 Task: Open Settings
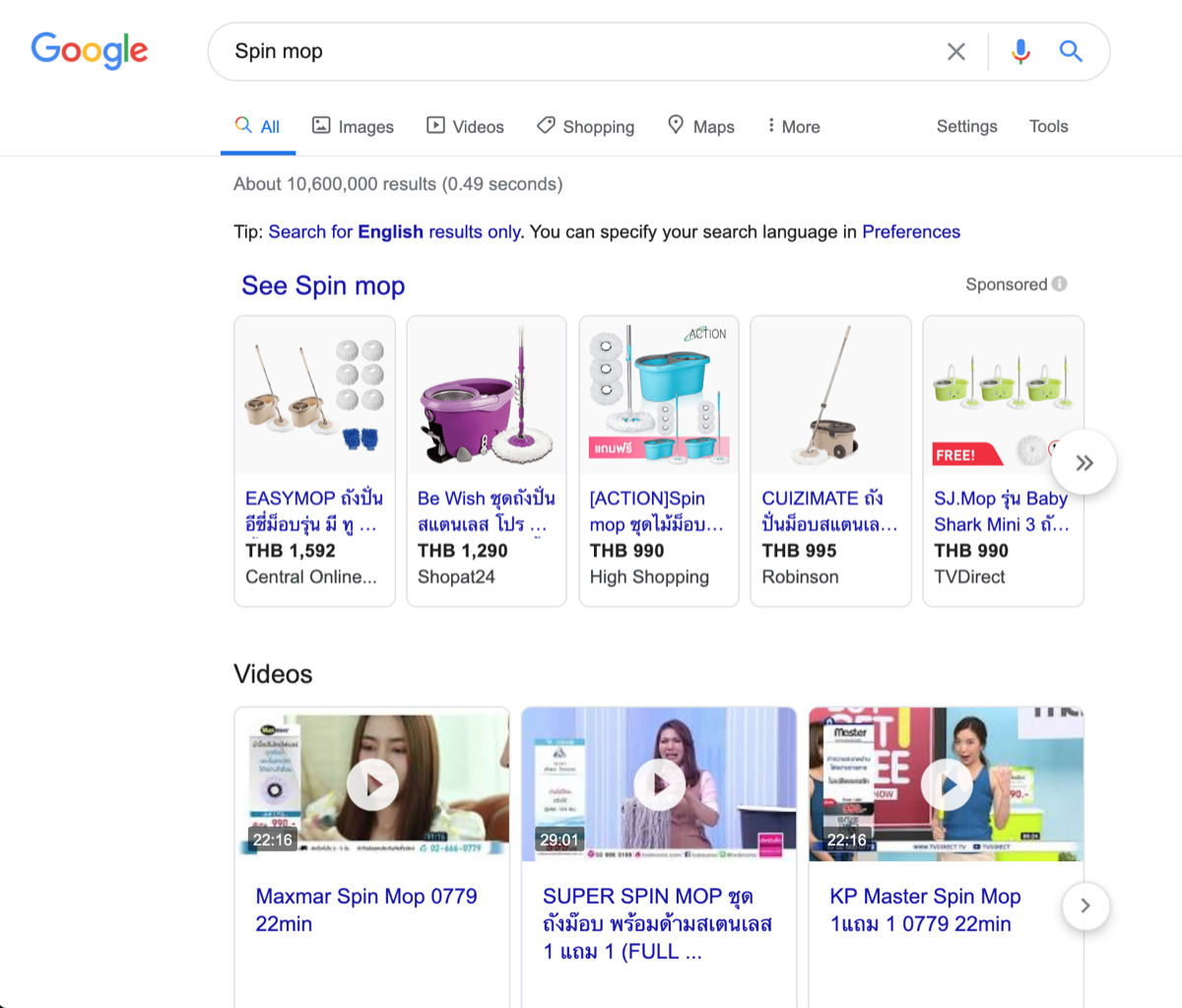coord(966,126)
